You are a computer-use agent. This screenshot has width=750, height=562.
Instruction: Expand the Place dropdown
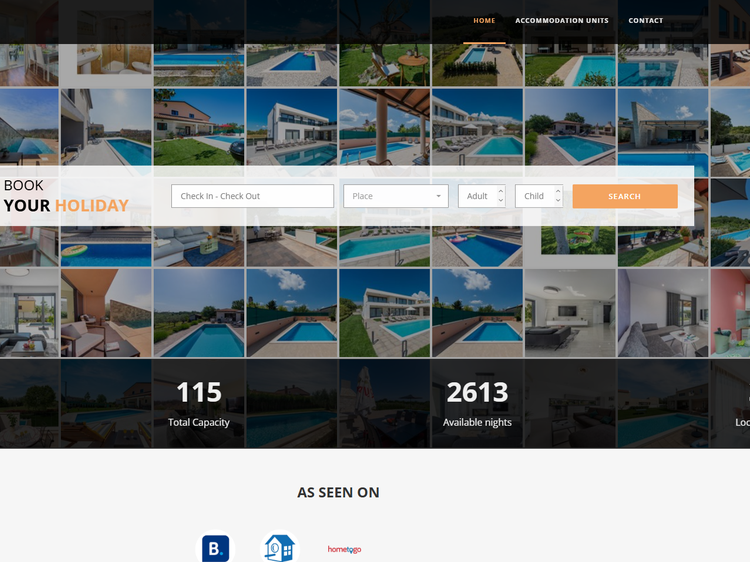point(395,196)
